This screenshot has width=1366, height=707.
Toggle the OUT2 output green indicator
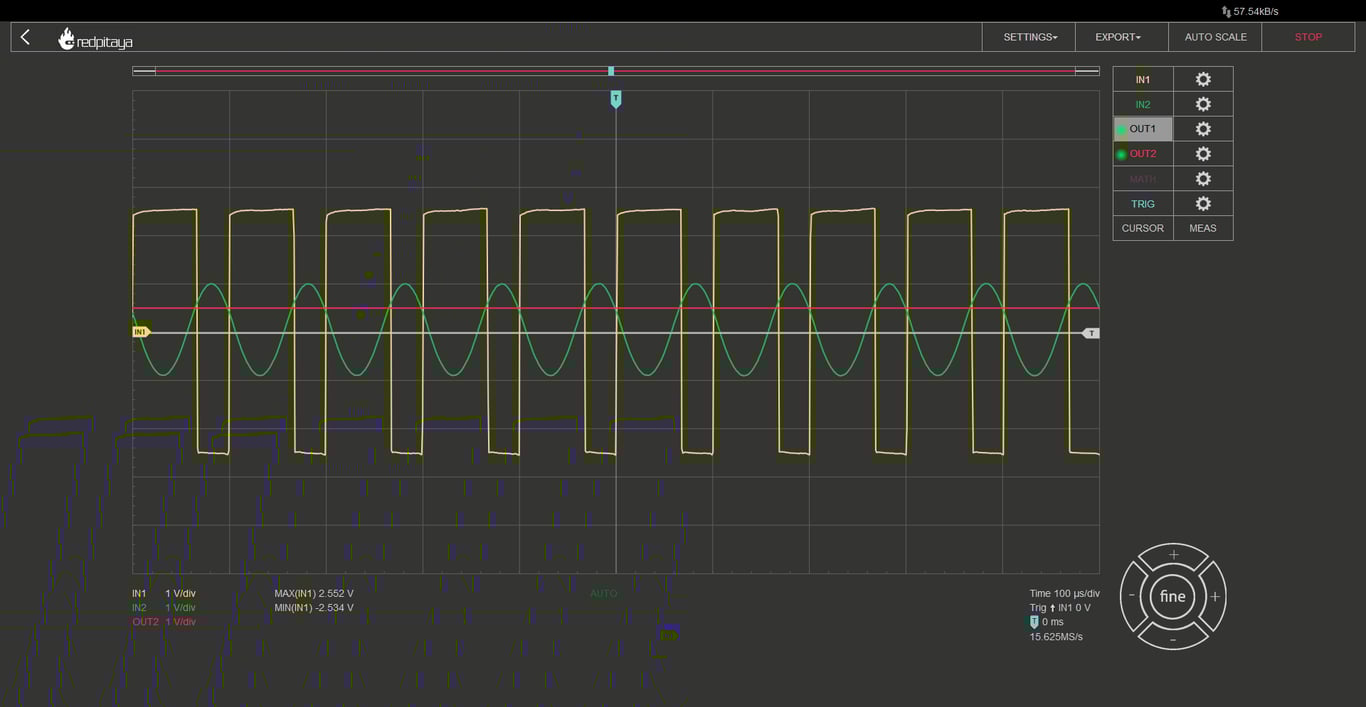click(1121, 154)
